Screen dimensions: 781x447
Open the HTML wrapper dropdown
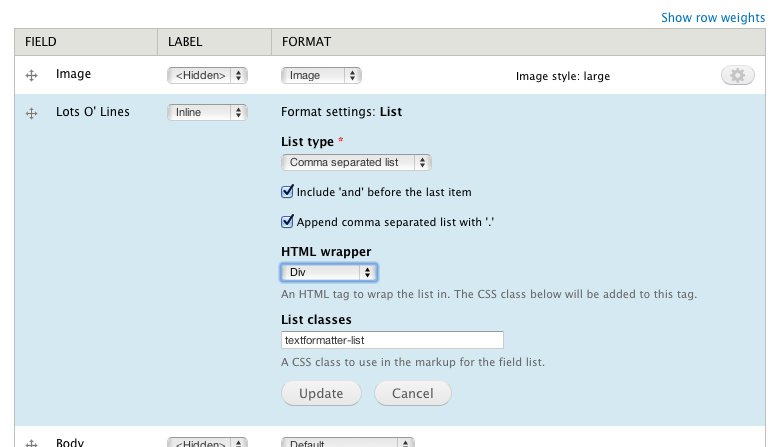pyautogui.click(x=329, y=272)
